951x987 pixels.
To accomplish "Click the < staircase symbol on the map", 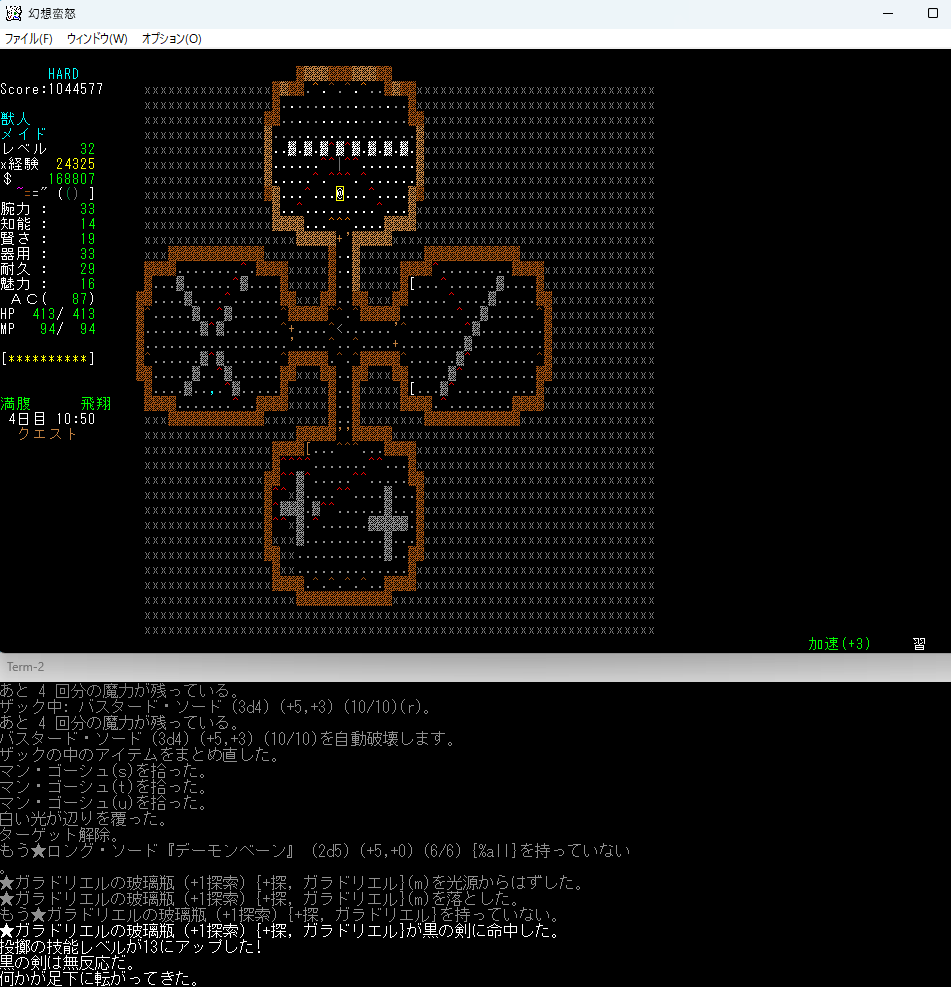I will [340, 329].
